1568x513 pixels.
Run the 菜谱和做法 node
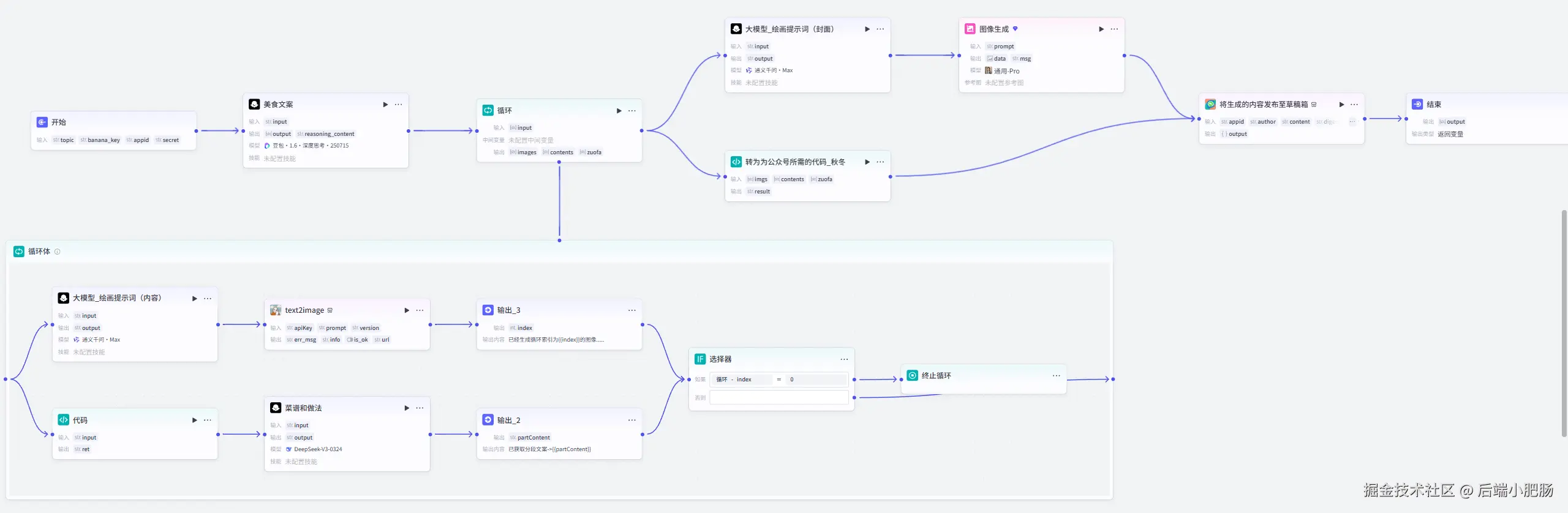pyautogui.click(x=407, y=408)
